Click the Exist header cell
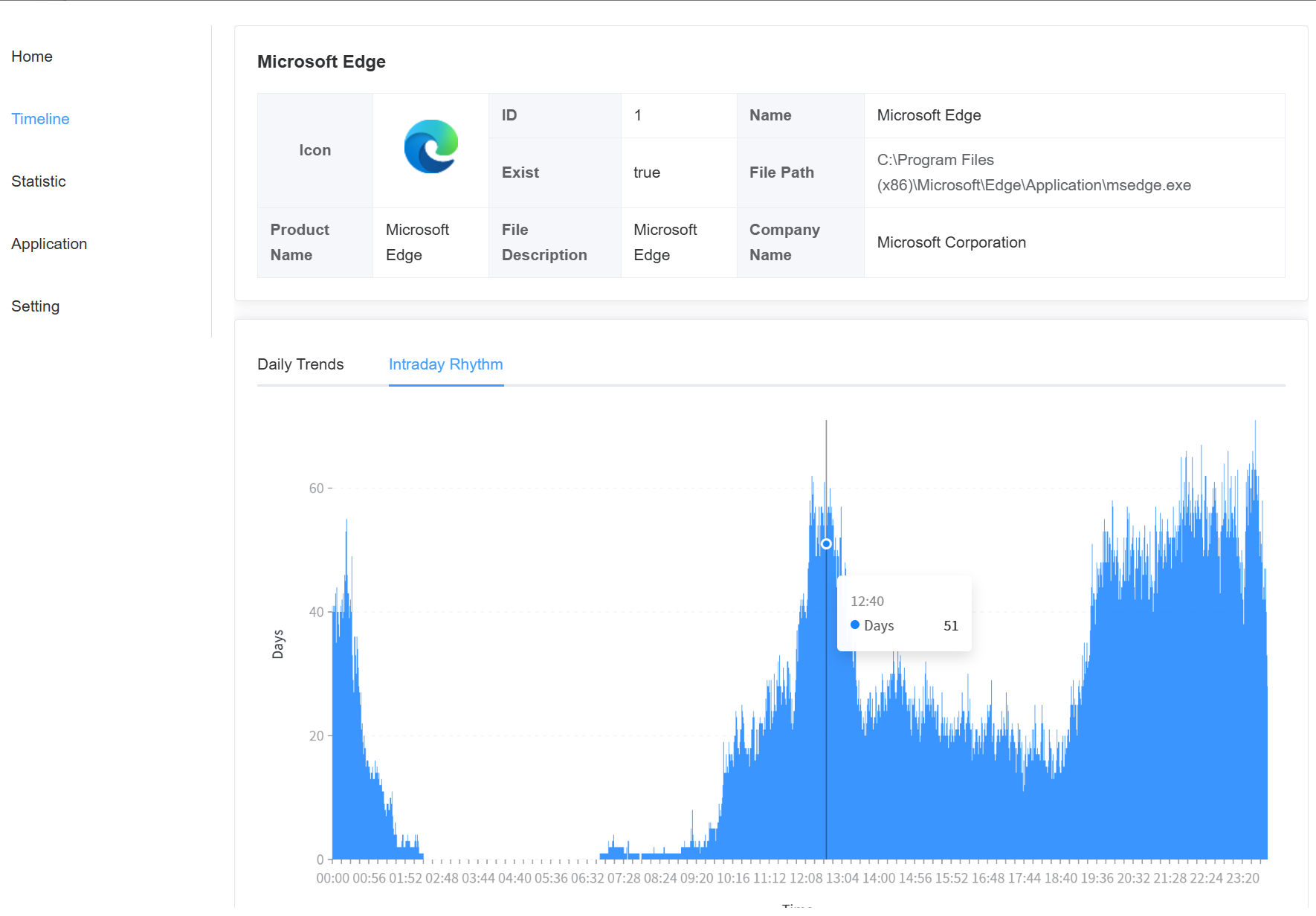Viewport: 1316px width, 916px height. (x=555, y=172)
